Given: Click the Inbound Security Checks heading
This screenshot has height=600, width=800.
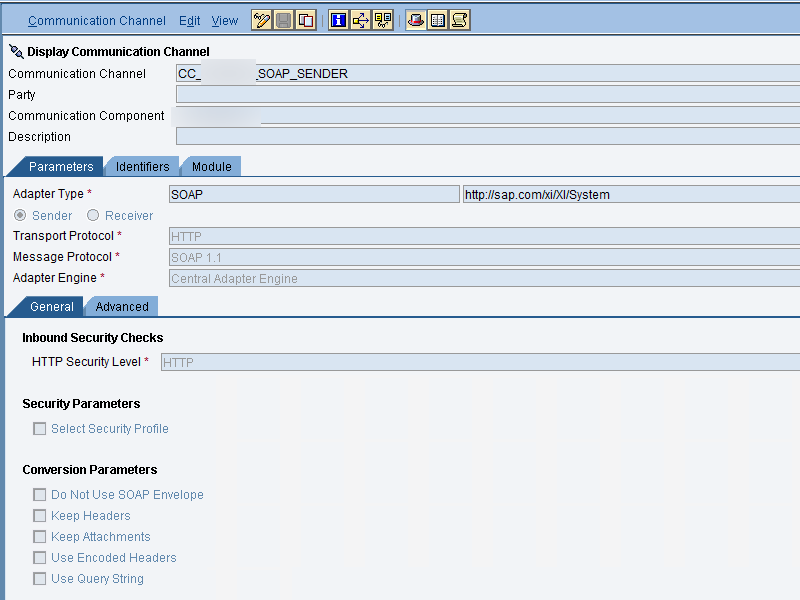Looking at the screenshot, I should click(x=92, y=338).
